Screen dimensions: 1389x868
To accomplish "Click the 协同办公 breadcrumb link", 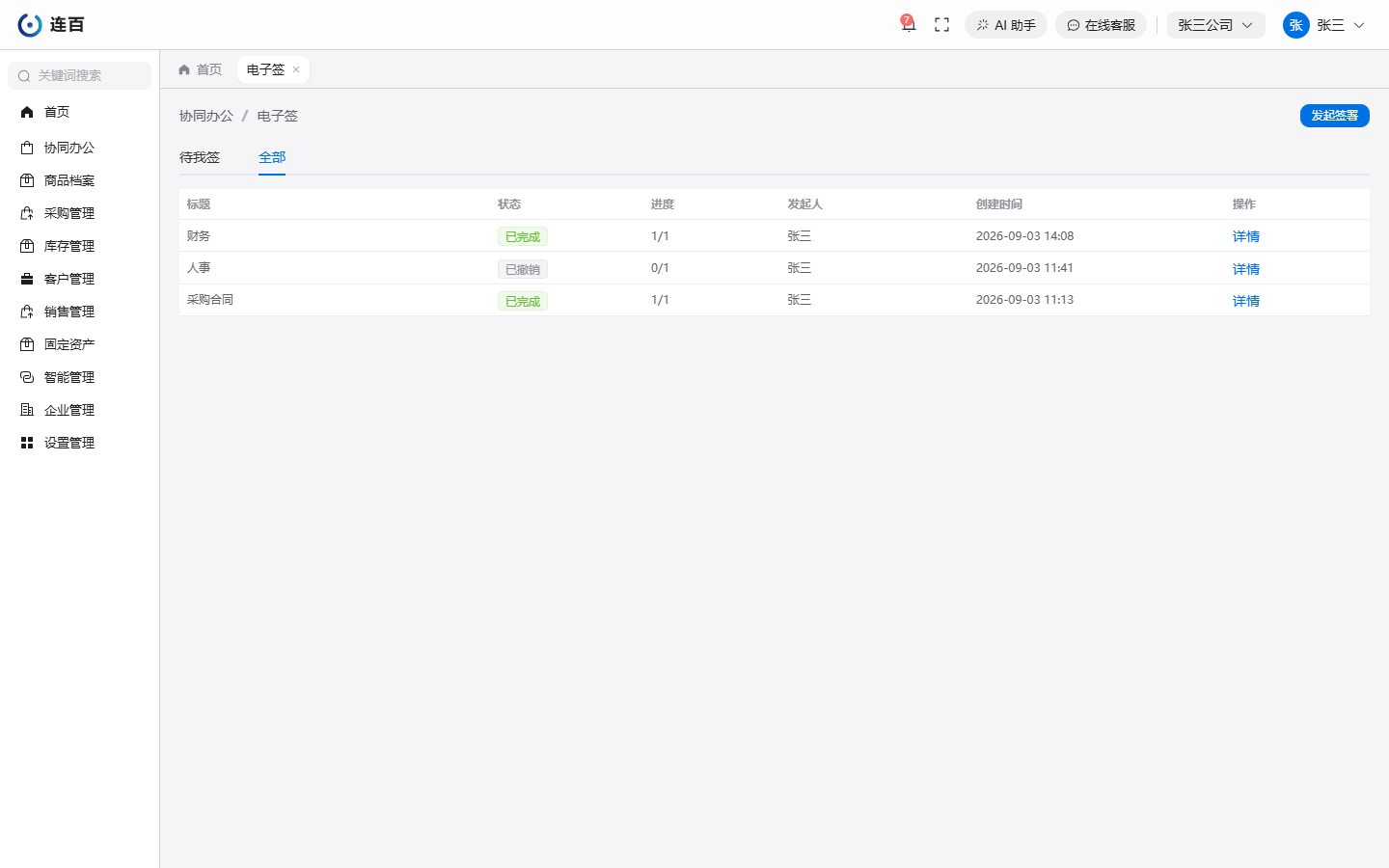I will coord(206,116).
